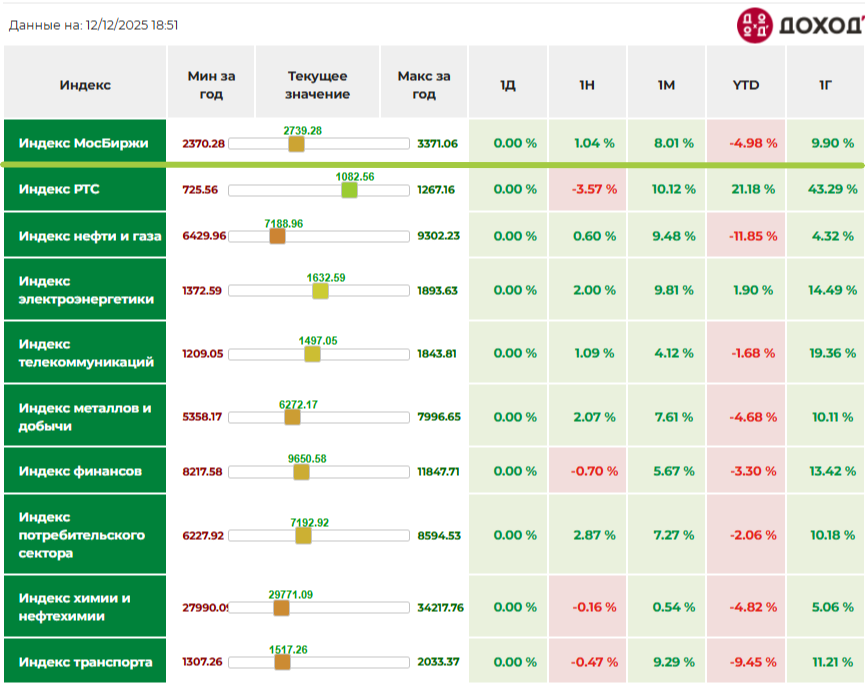Screen dimensions: 865x683
Task: Click oil and gas 1М 9.48 %
Action: tap(666, 236)
